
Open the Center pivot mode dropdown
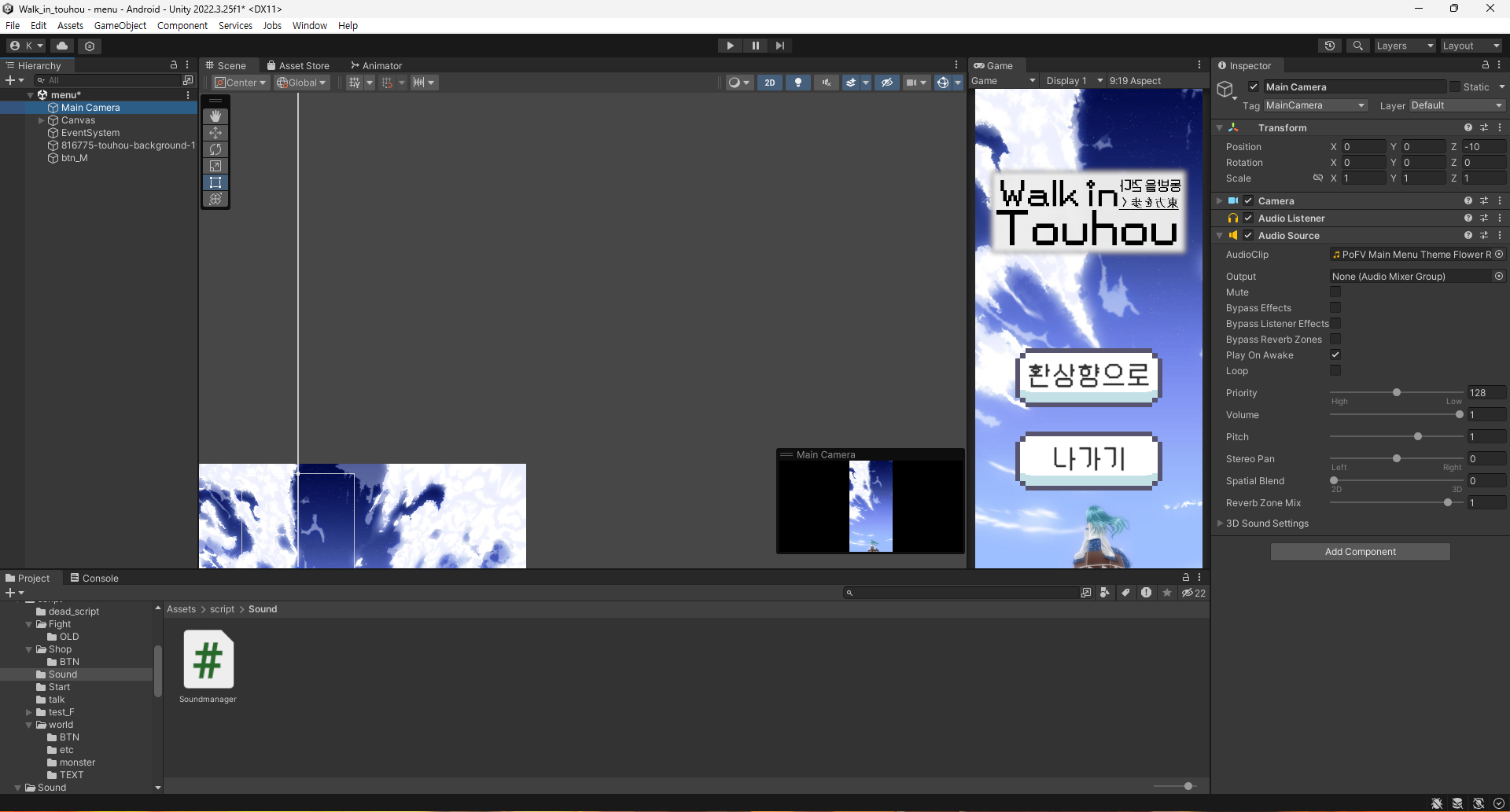241,83
